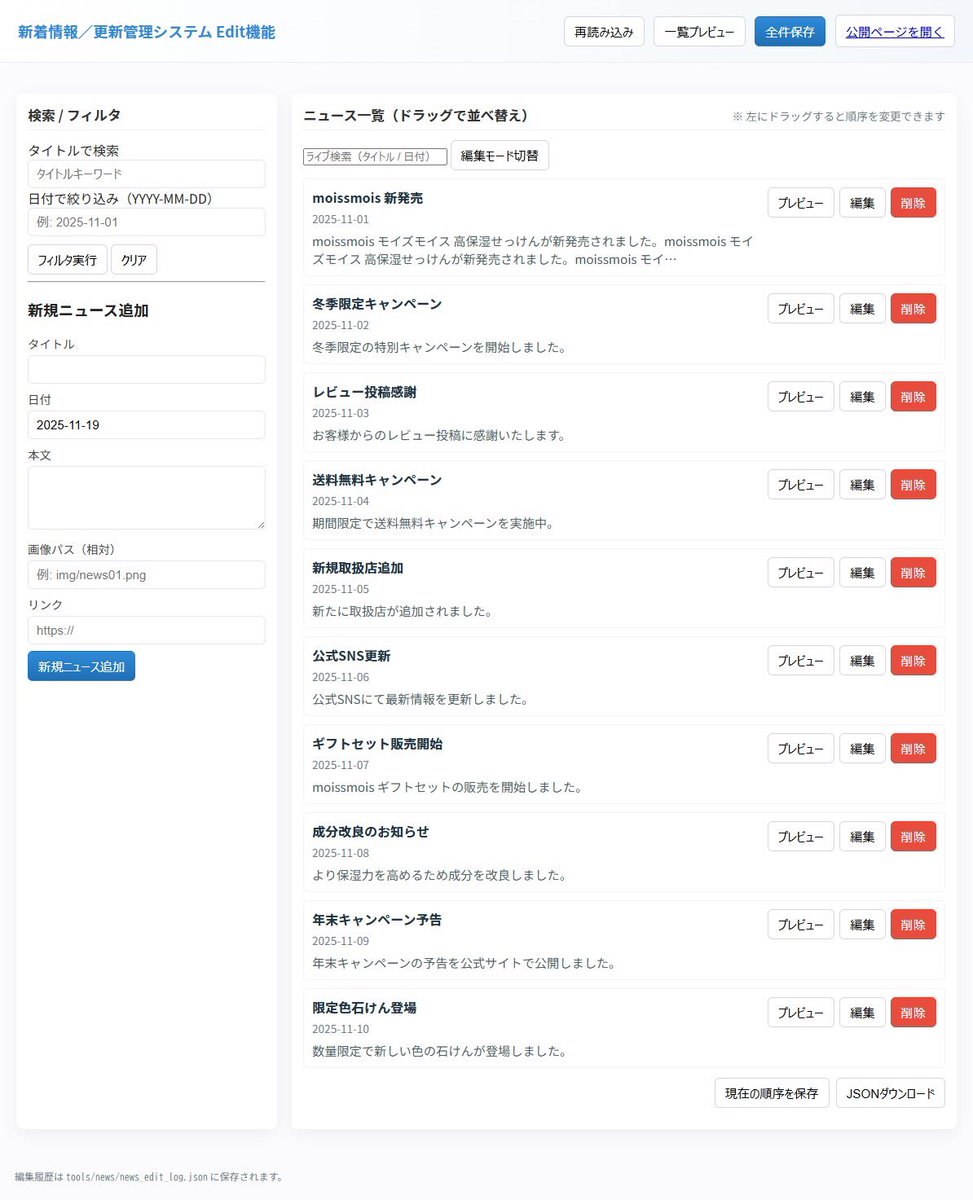Image resolution: width=973 pixels, height=1200 pixels.
Task: Toggle edit mode with 編集モード切替
Action: [x=499, y=156]
